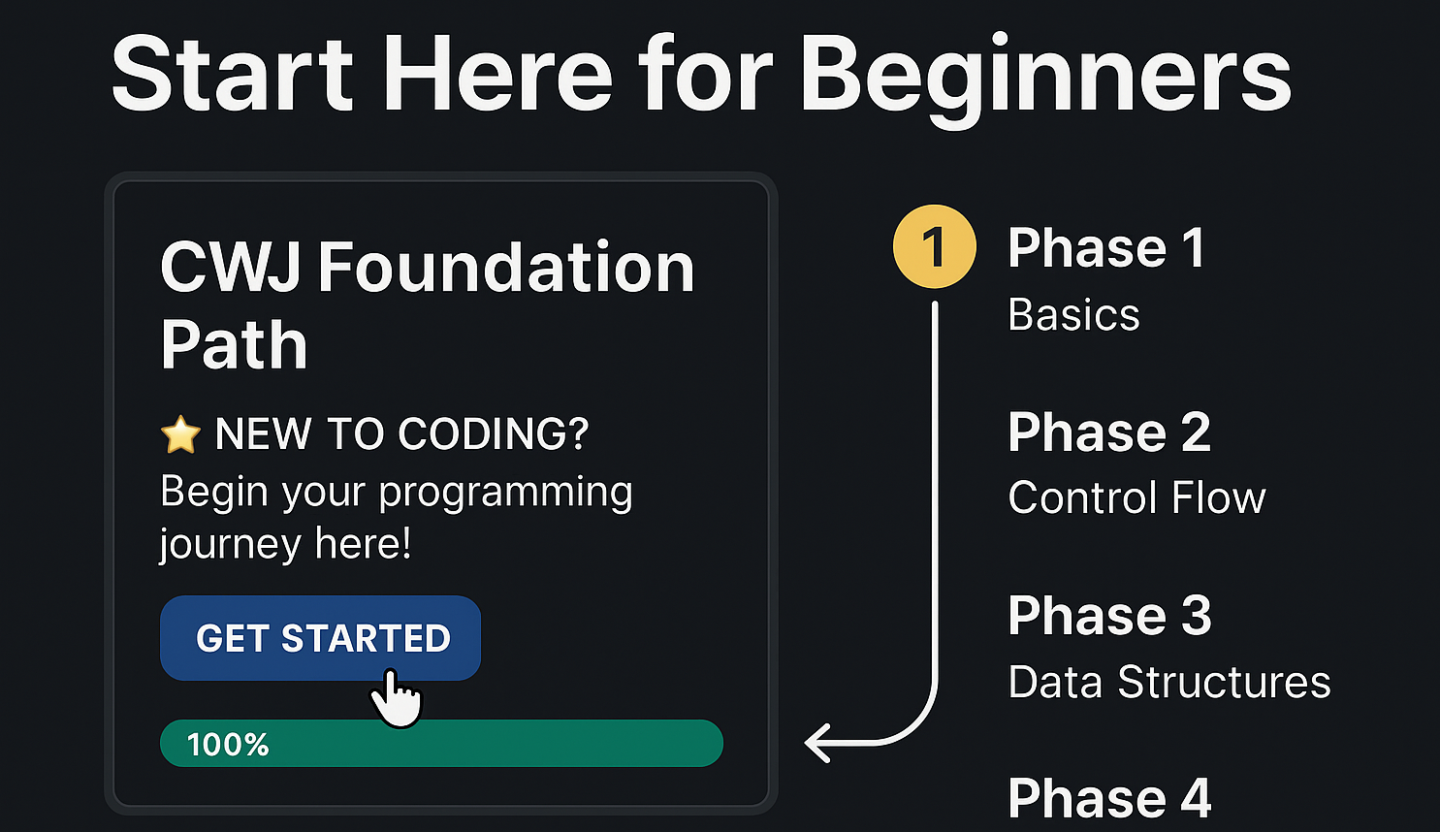This screenshot has width=1440, height=832.
Task: Click the Begin your programming journey text
Action: point(396,518)
